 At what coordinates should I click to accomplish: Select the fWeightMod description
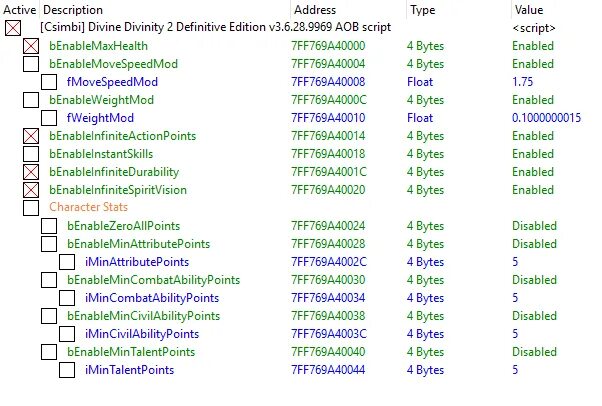click(100, 118)
